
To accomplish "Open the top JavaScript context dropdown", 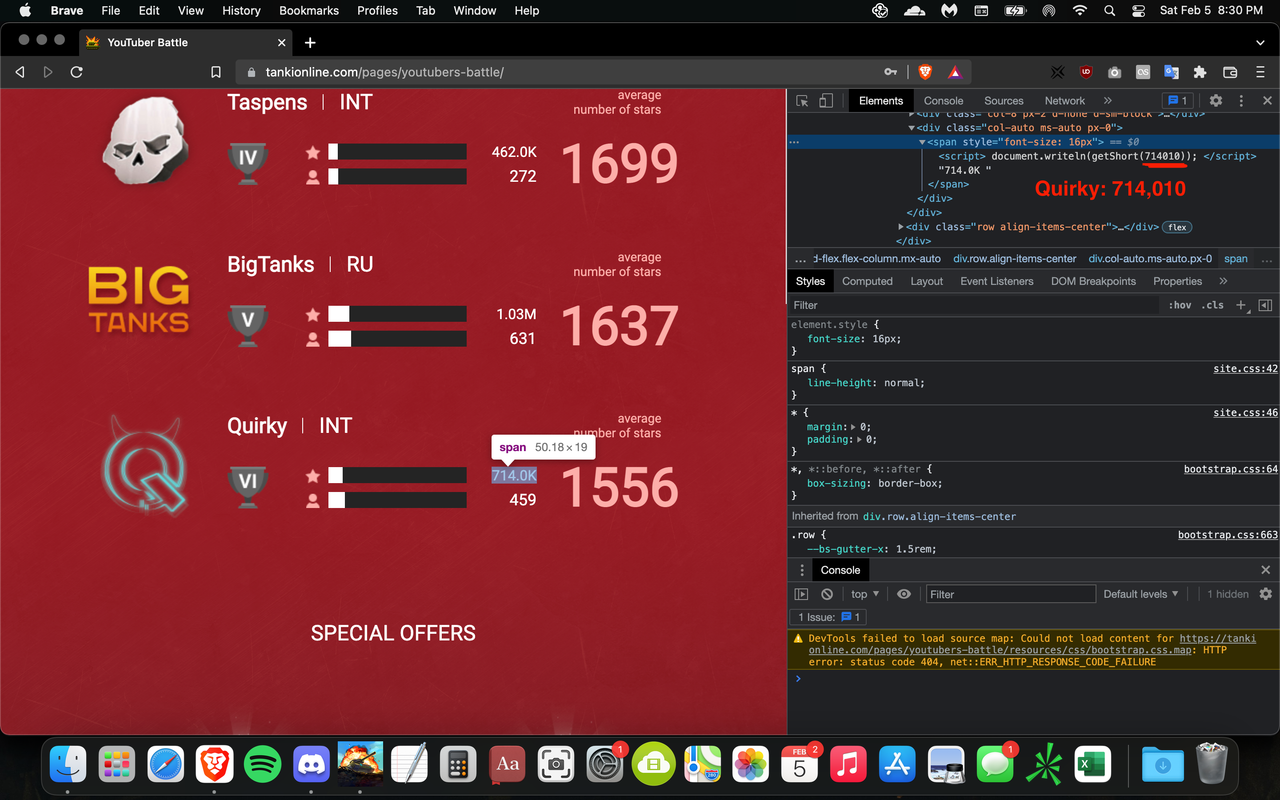I will [865, 594].
